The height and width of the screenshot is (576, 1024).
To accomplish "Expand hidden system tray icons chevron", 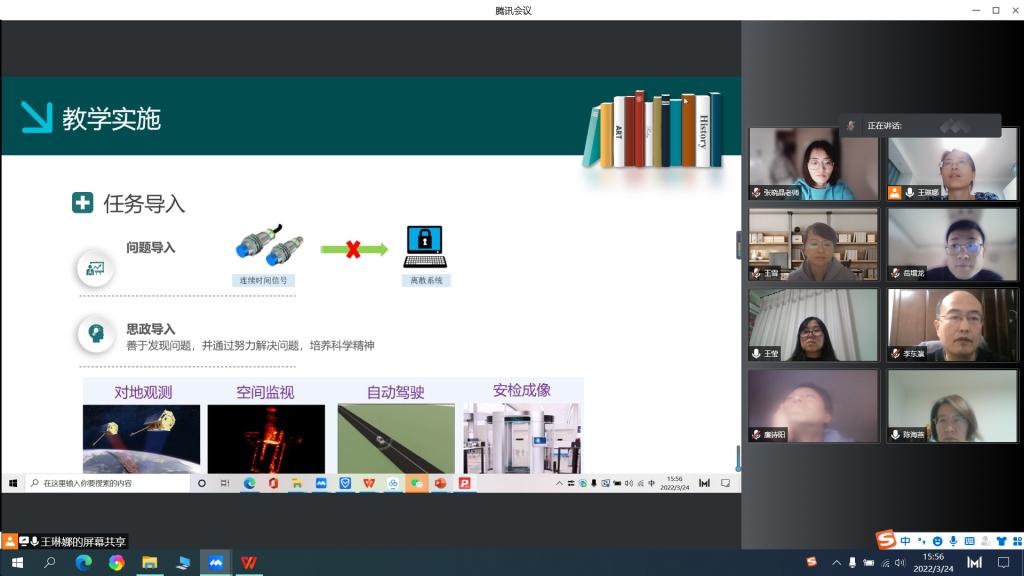I will (x=838, y=564).
